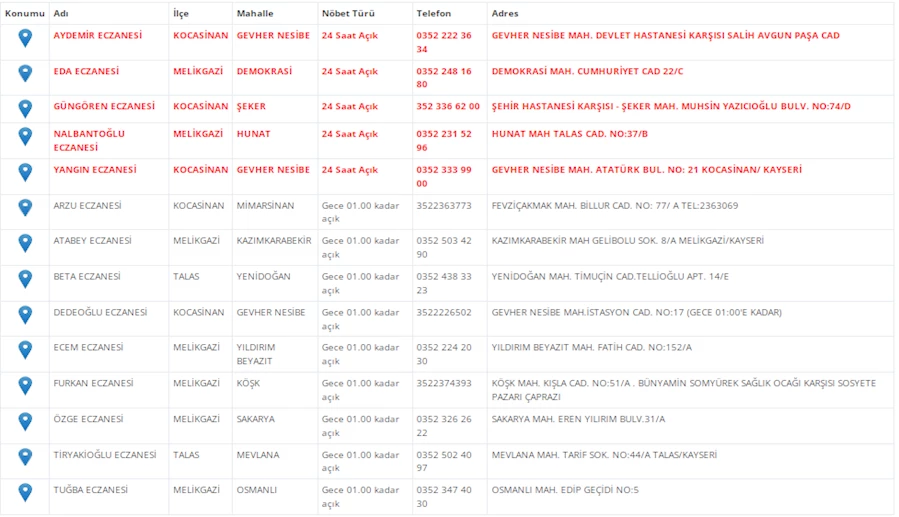899x517 pixels.
Task: Open Özge Eczanesi location marker
Action: pos(25,421)
